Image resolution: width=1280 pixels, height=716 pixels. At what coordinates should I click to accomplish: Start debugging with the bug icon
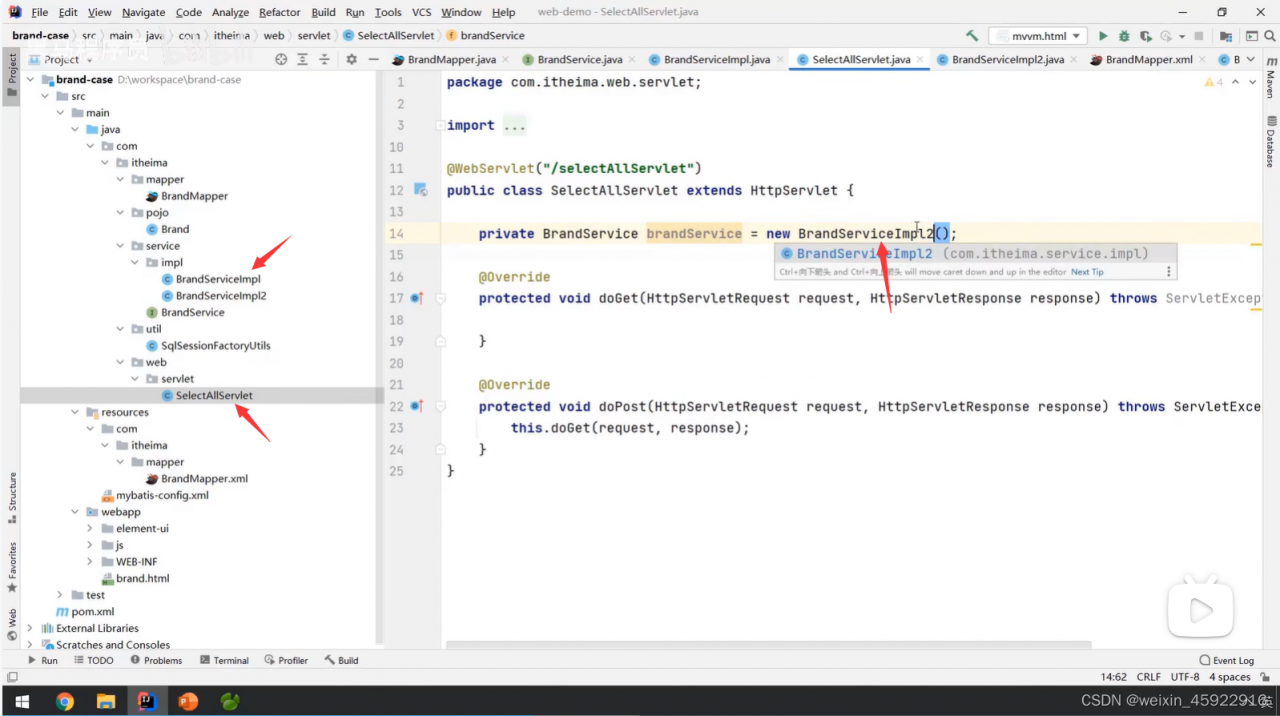click(1123, 36)
